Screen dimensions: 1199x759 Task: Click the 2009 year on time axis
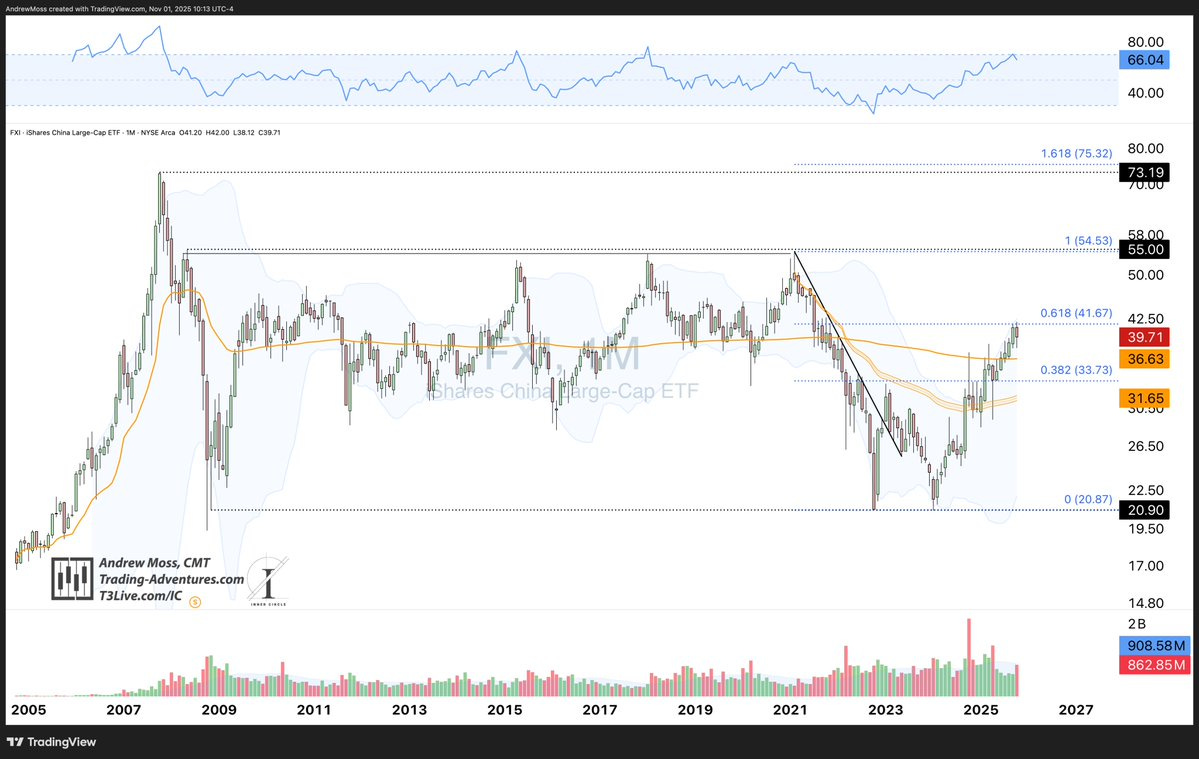click(219, 710)
